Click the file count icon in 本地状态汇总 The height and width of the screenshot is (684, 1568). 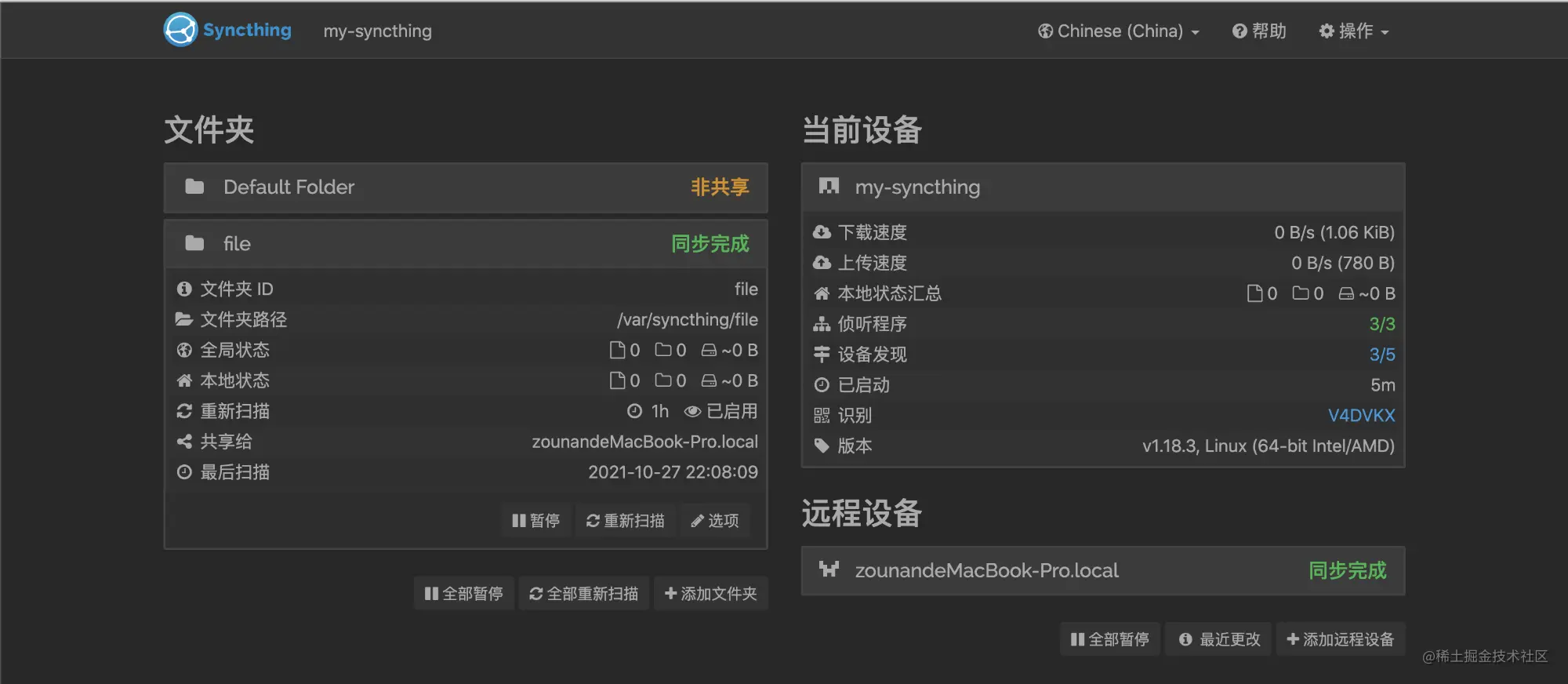(1255, 293)
